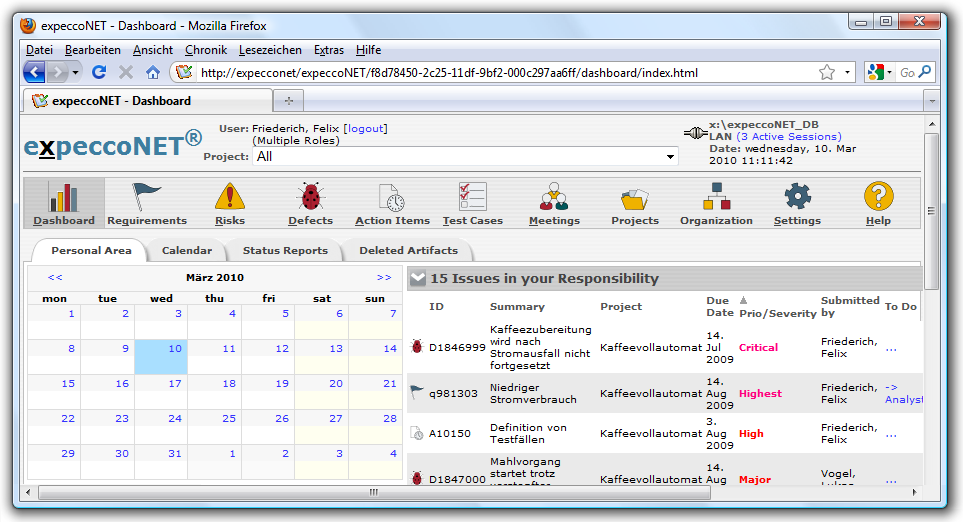Click the Help question mark icon
This screenshot has height=522, width=963.
pyautogui.click(x=878, y=197)
